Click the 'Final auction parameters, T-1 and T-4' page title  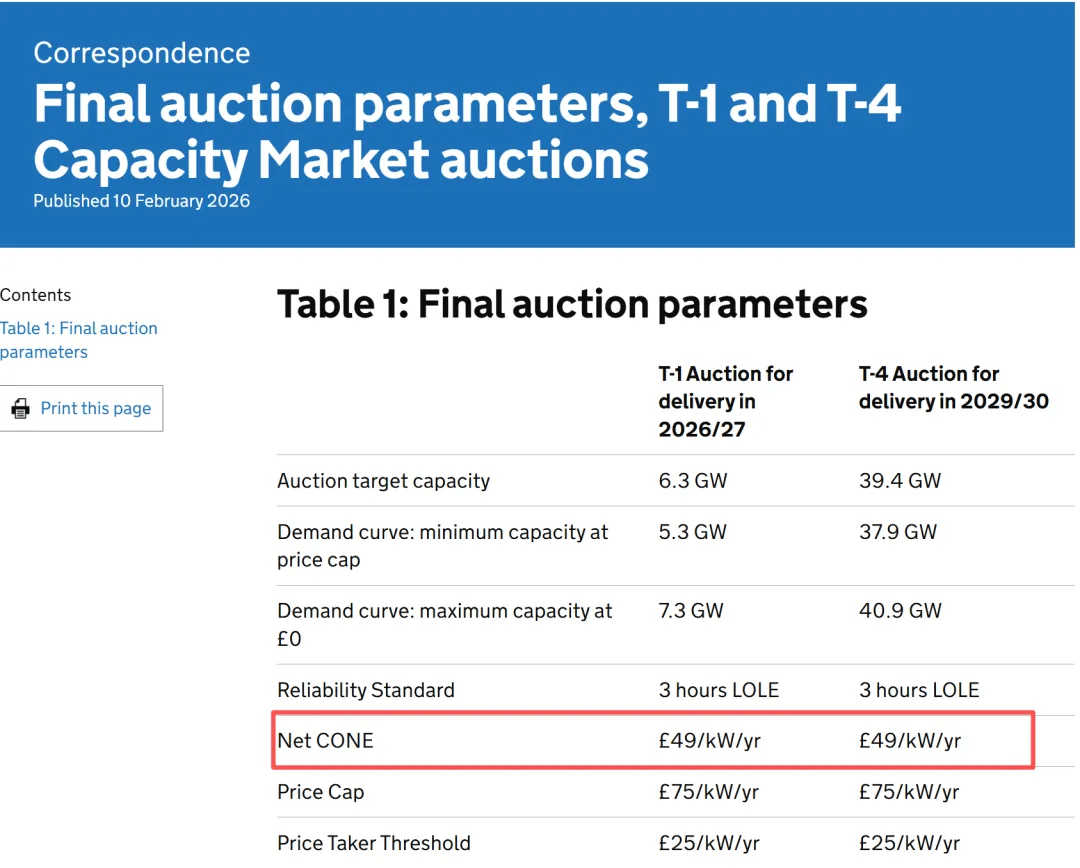[467, 132]
